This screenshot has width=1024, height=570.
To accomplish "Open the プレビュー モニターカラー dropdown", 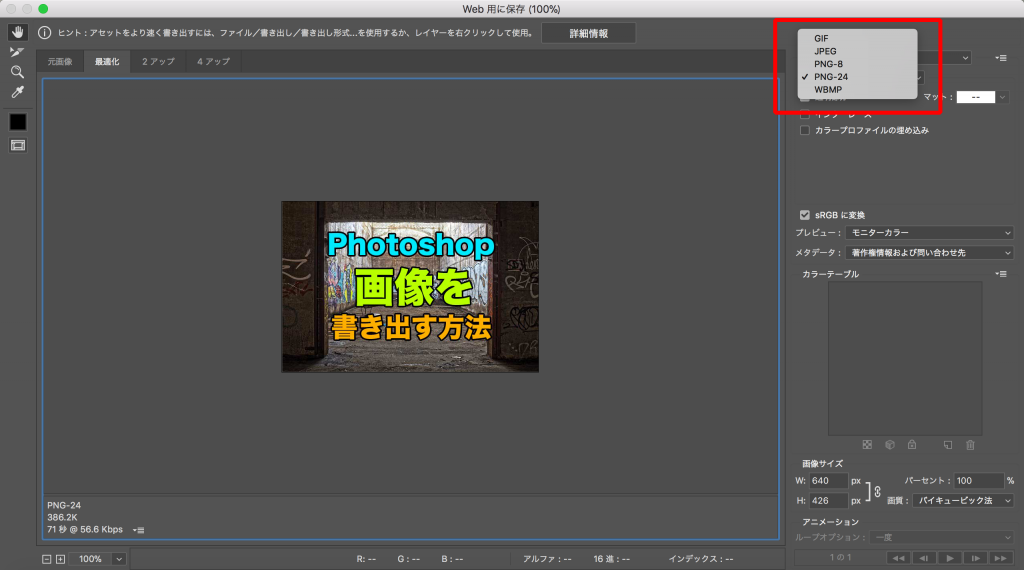I will pos(929,232).
